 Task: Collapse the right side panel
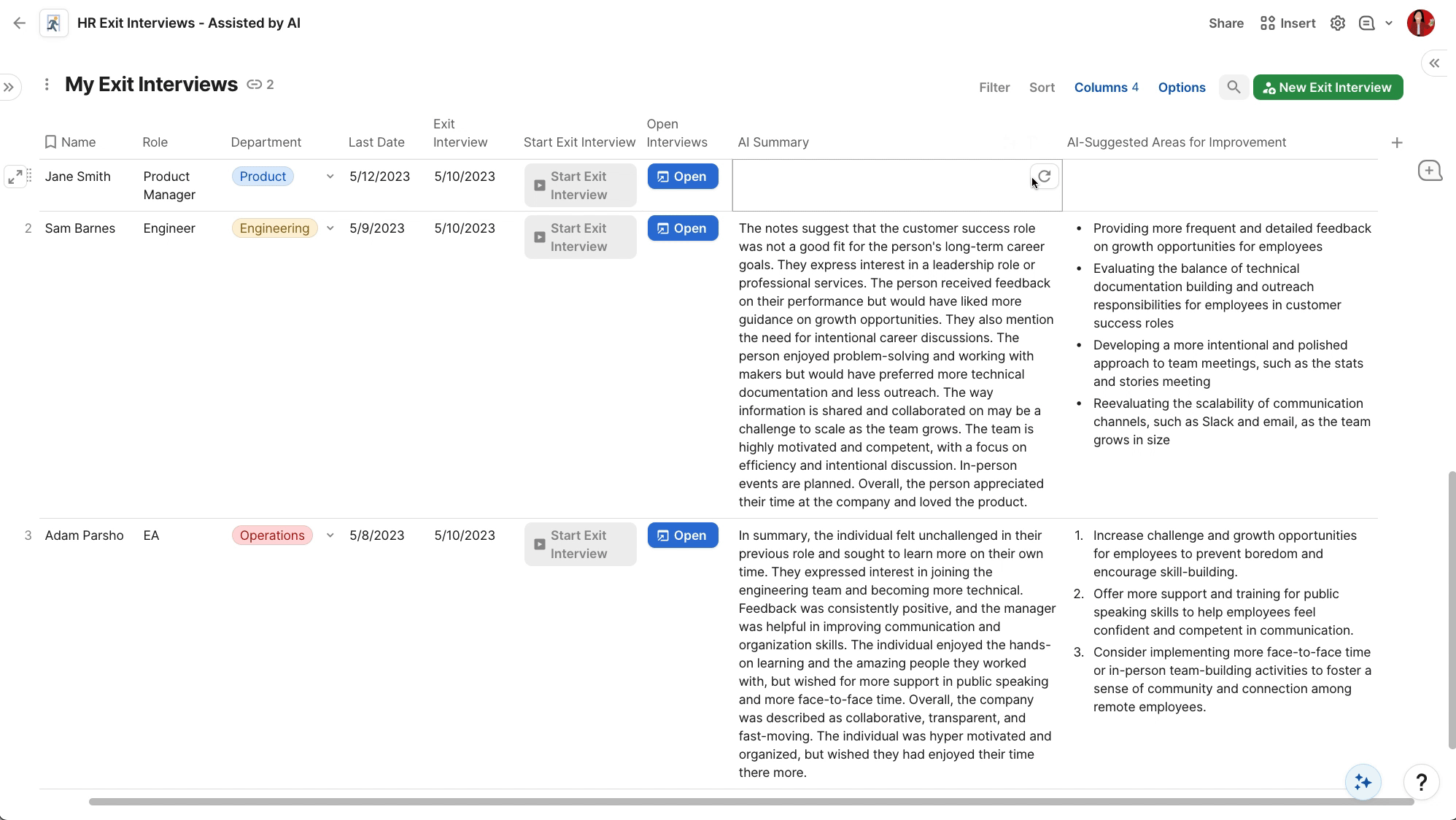click(x=1434, y=63)
